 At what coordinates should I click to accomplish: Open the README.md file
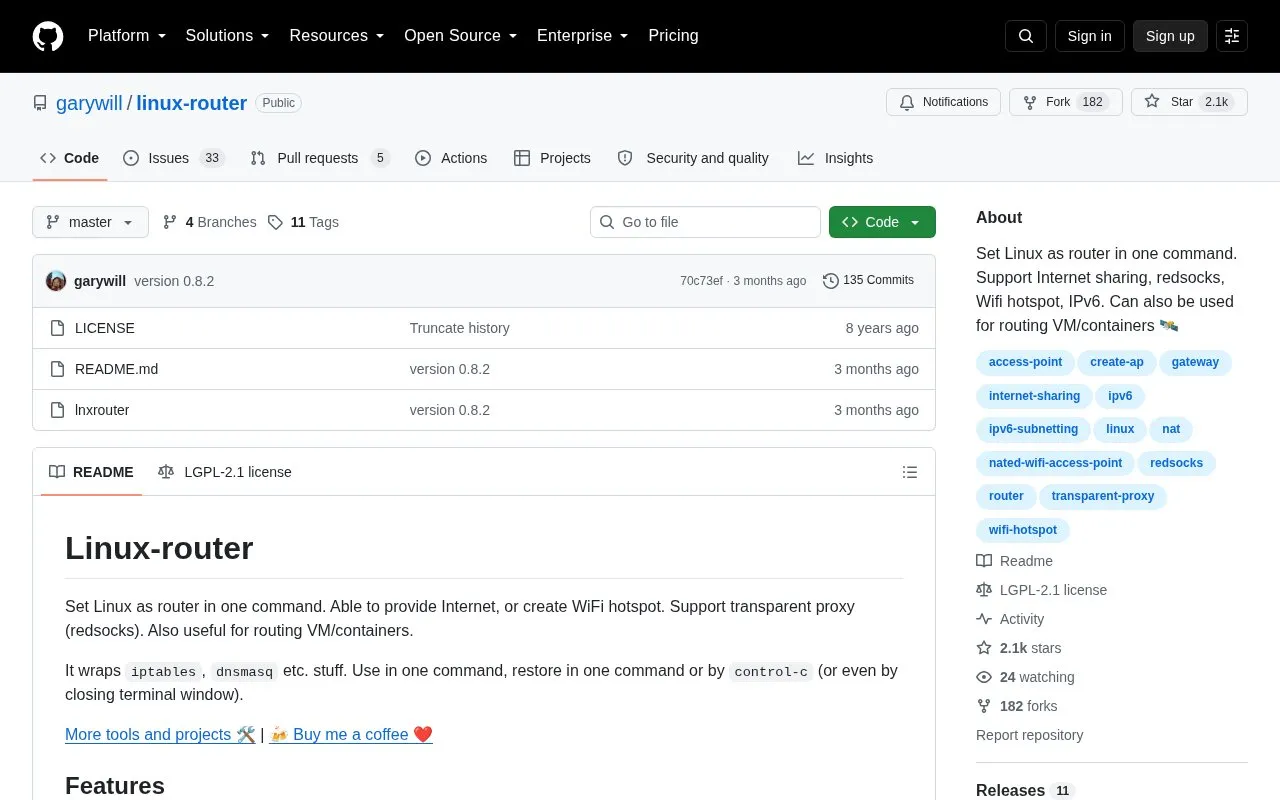[x=116, y=369]
